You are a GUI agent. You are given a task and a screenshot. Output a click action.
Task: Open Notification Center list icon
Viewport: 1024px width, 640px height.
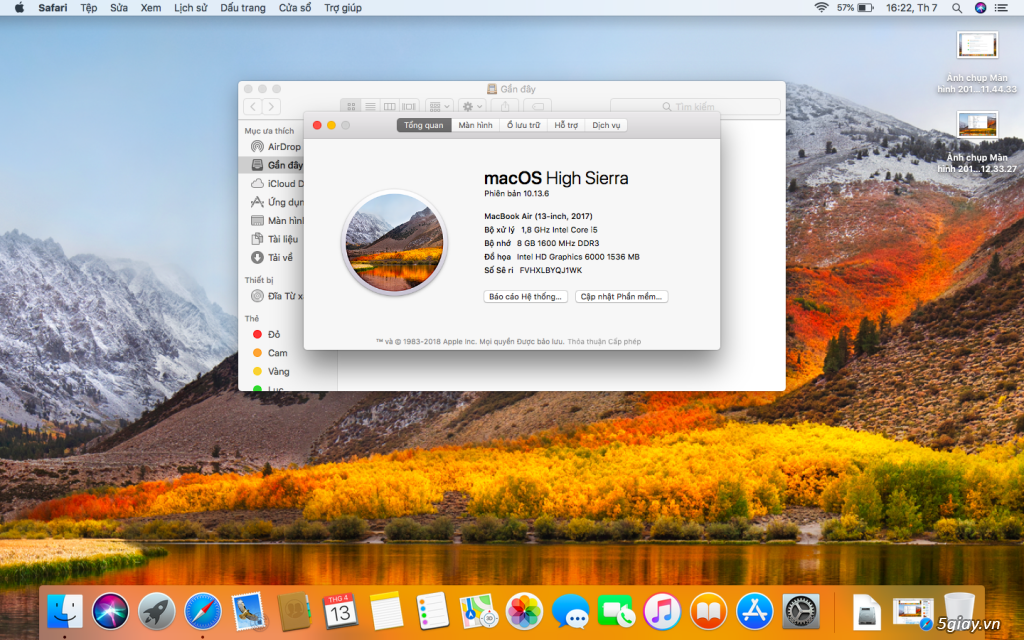tap(1000, 8)
